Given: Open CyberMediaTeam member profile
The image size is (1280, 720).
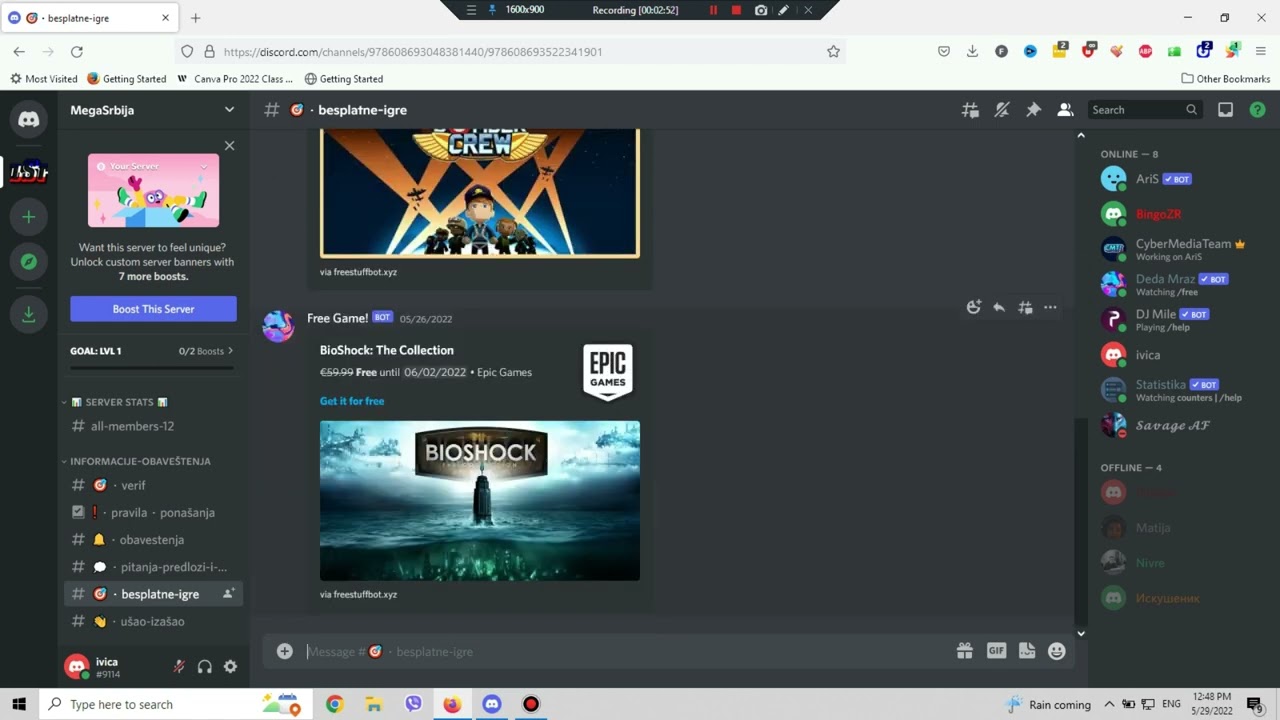Looking at the screenshot, I should click(x=1180, y=249).
